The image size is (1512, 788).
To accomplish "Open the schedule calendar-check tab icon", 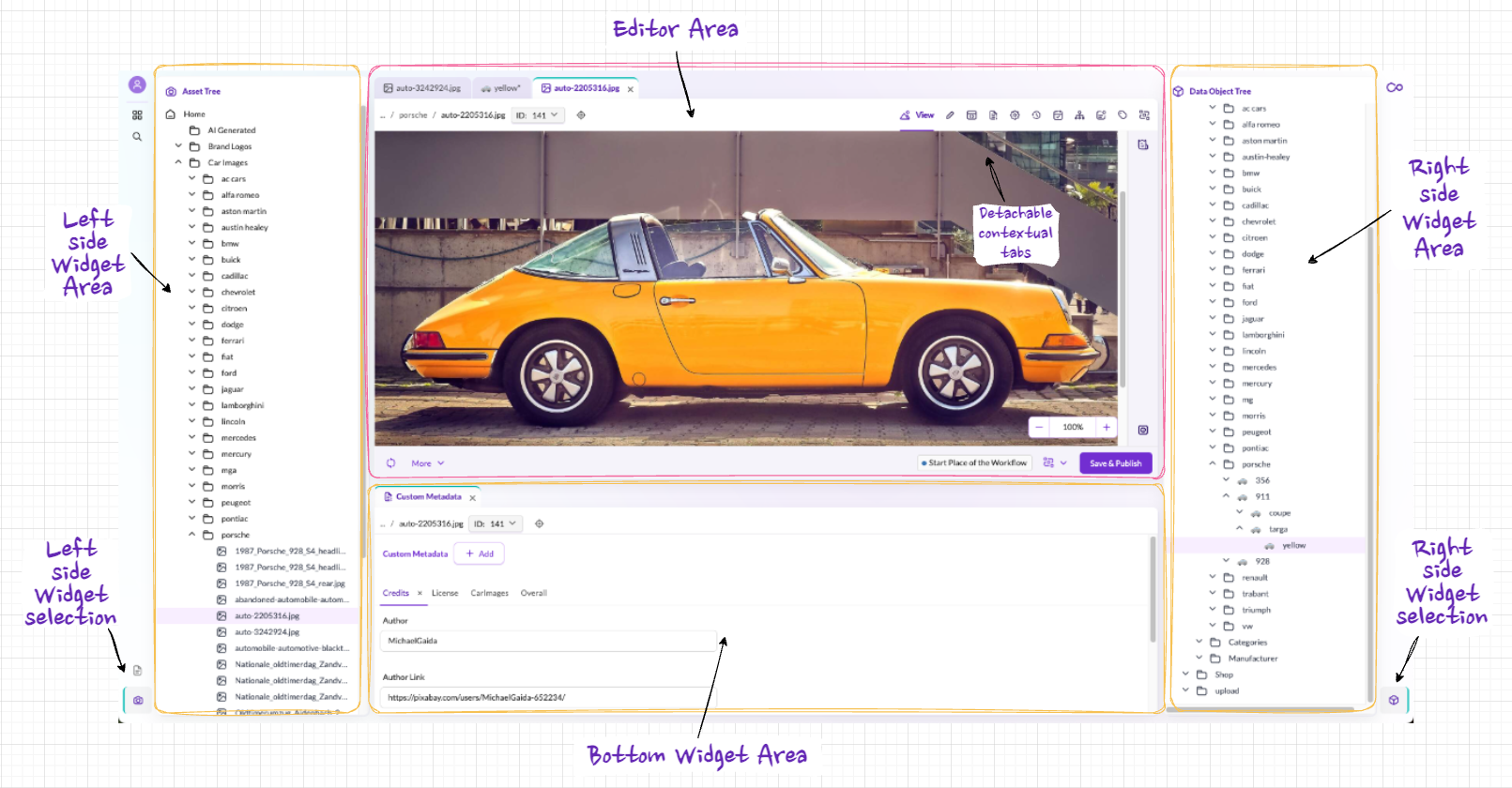I will click(x=1058, y=115).
